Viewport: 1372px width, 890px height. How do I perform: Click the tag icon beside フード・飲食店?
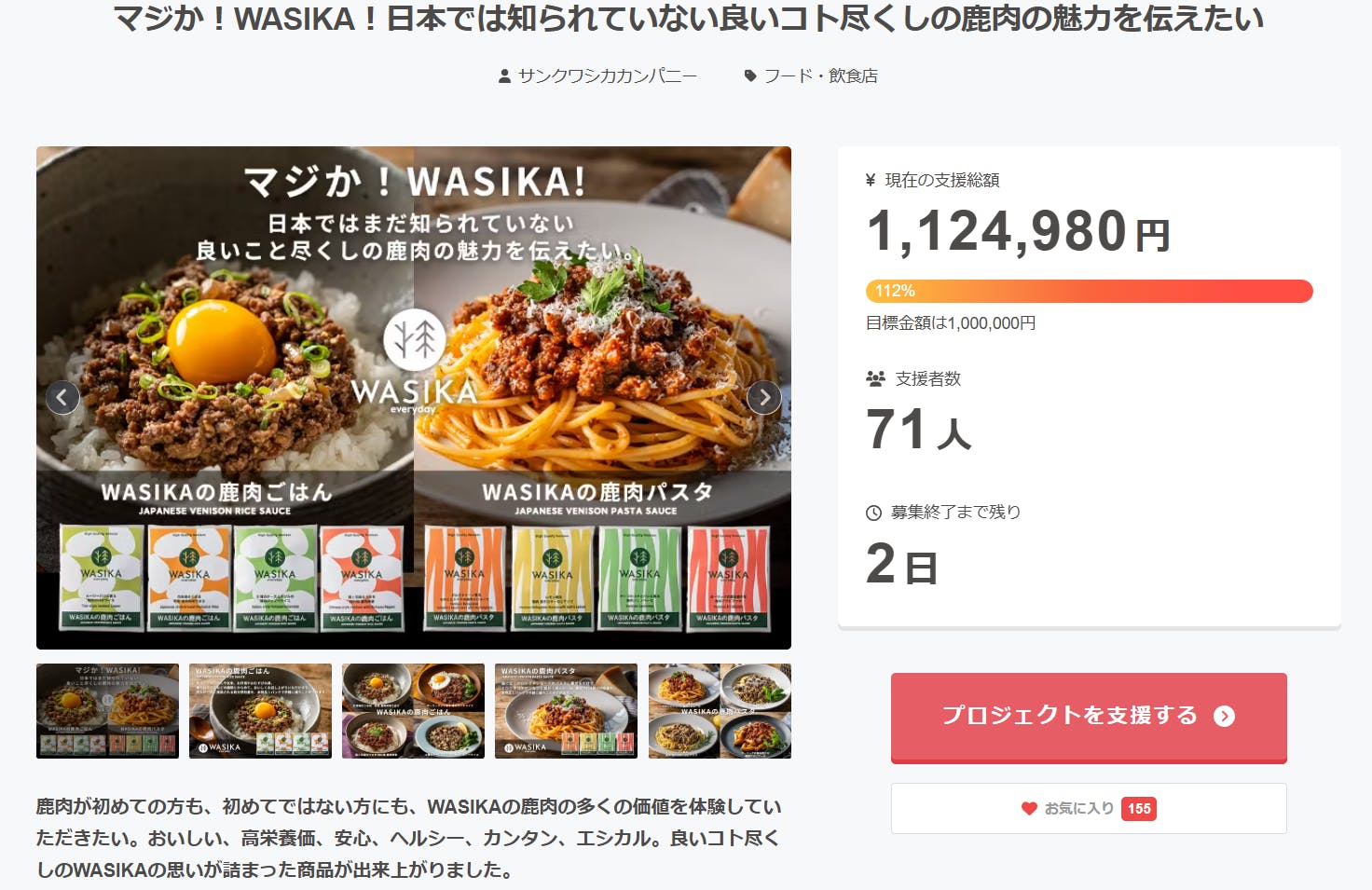tap(750, 76)
